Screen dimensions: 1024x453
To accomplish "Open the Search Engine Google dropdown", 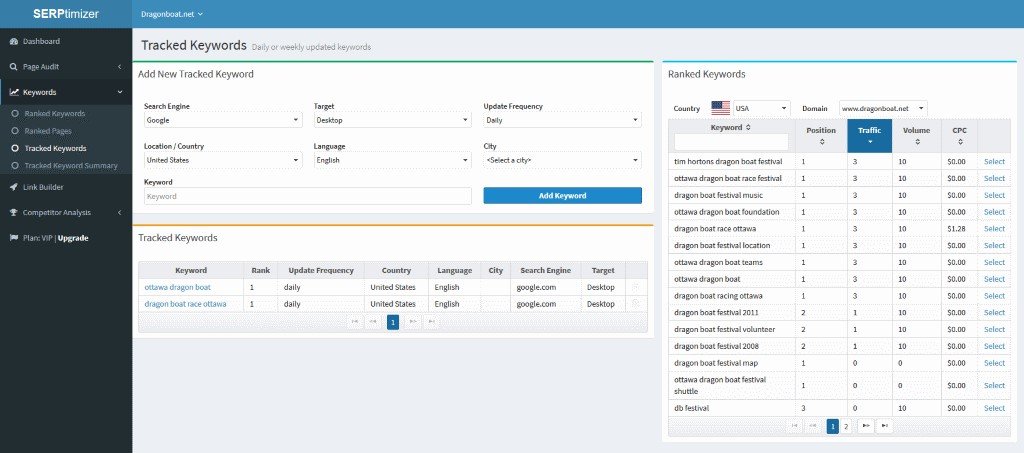I will click(x=223, y=120).
